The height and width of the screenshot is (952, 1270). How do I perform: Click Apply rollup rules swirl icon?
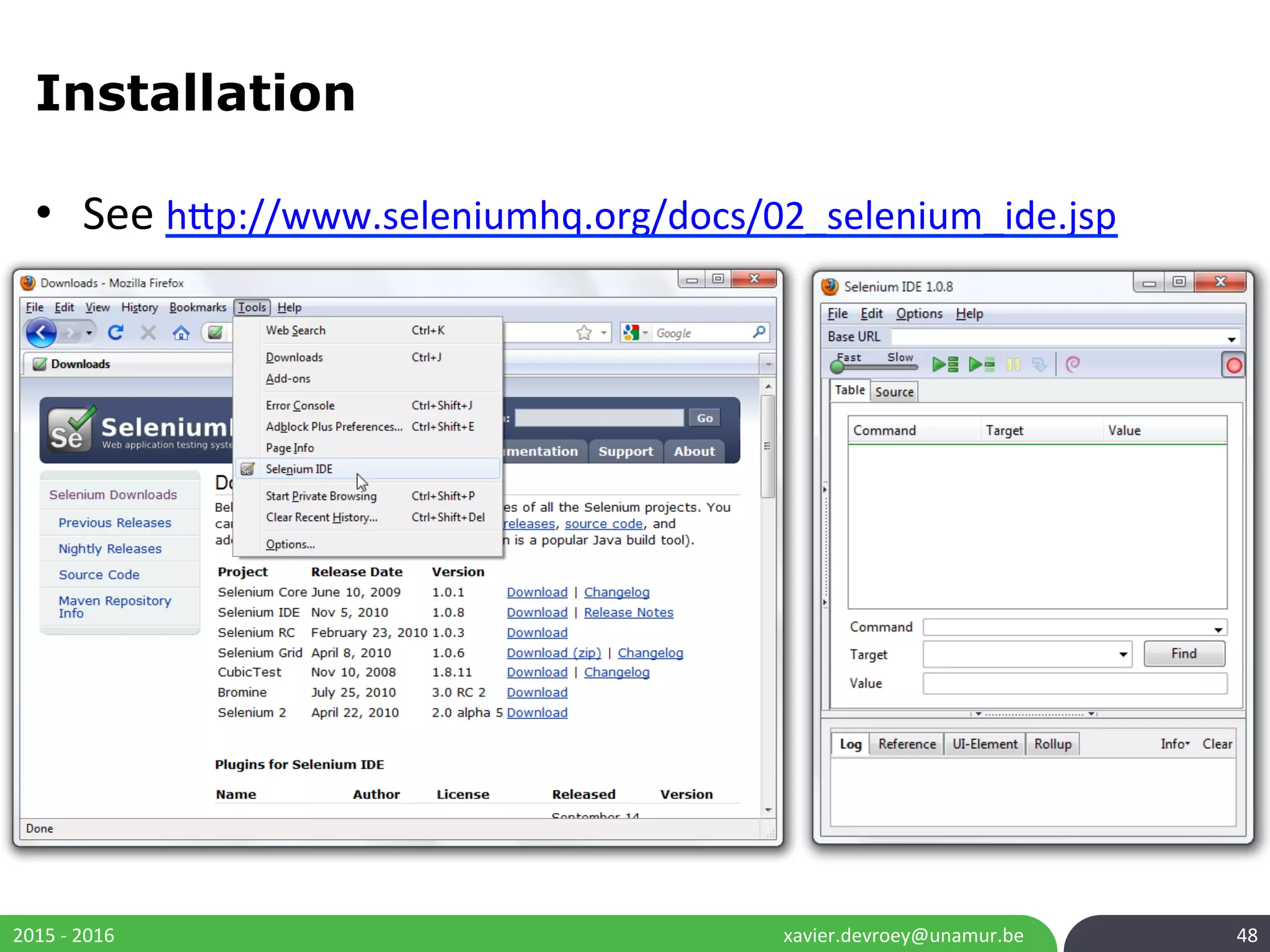(1073, 364)
